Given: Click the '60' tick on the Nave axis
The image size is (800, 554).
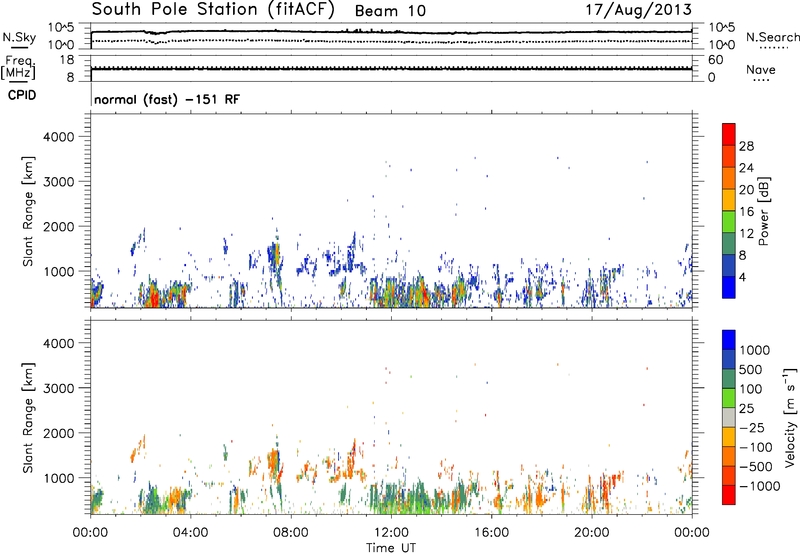Looking at the screenshot, I should tap(716, 60).
